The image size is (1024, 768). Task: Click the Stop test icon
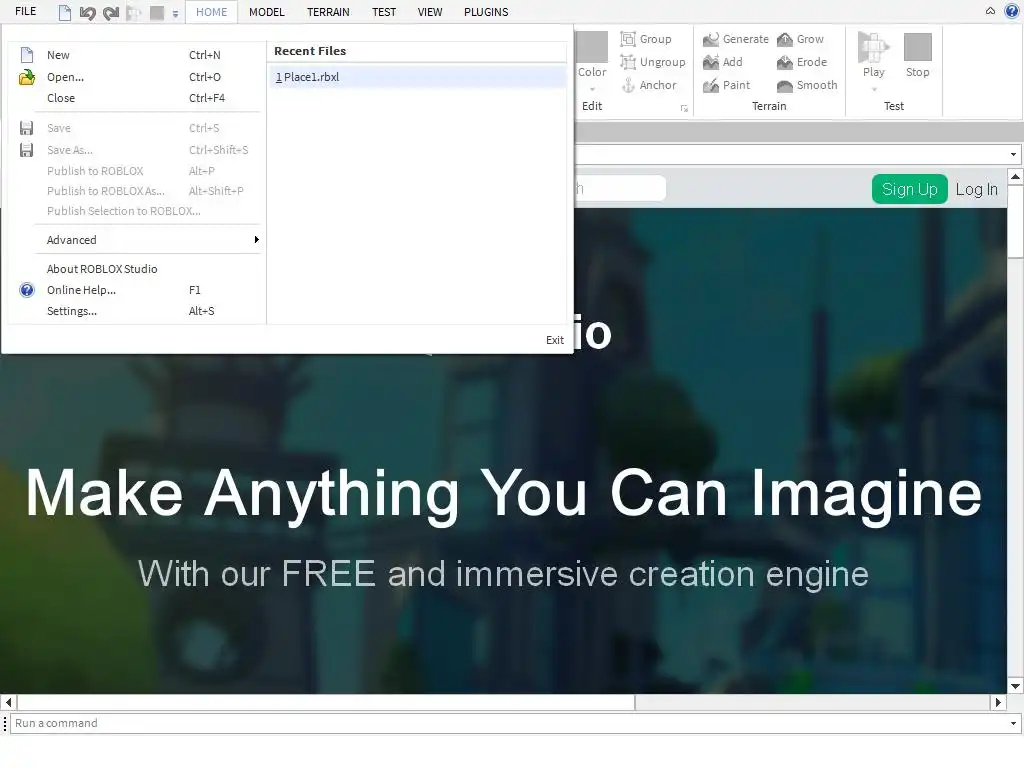pos(918,47)
